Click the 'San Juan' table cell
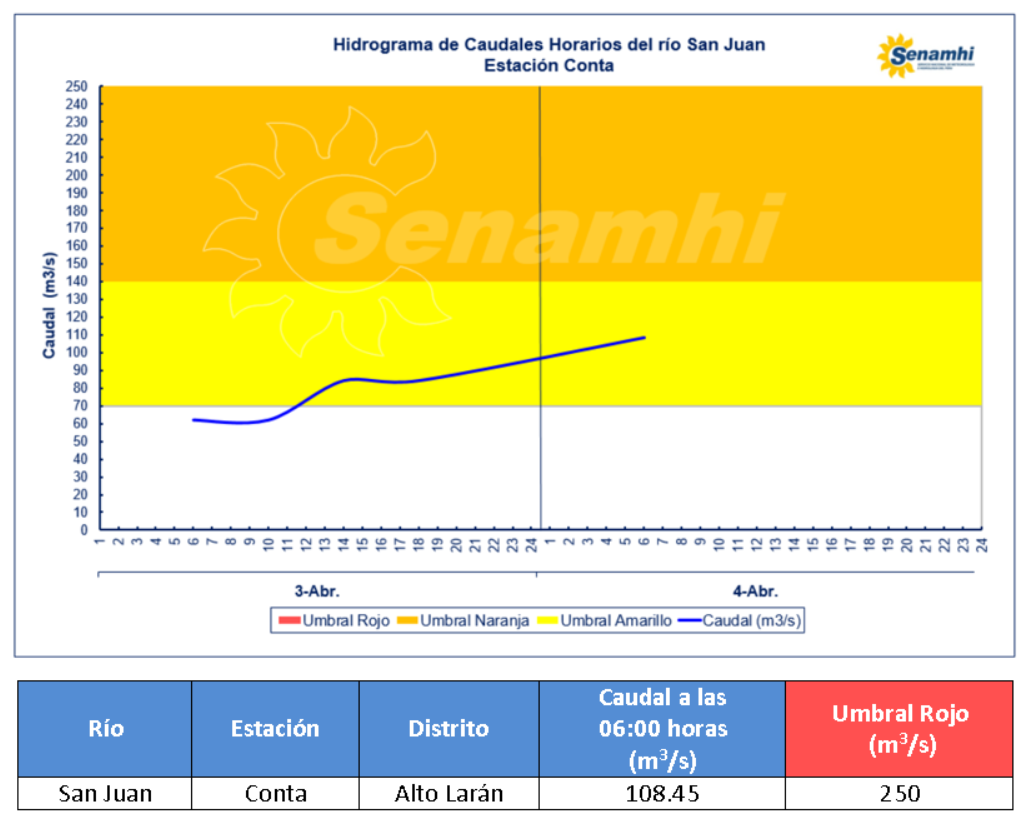This screenshot has width=1027, height=817. coord(105,793)
